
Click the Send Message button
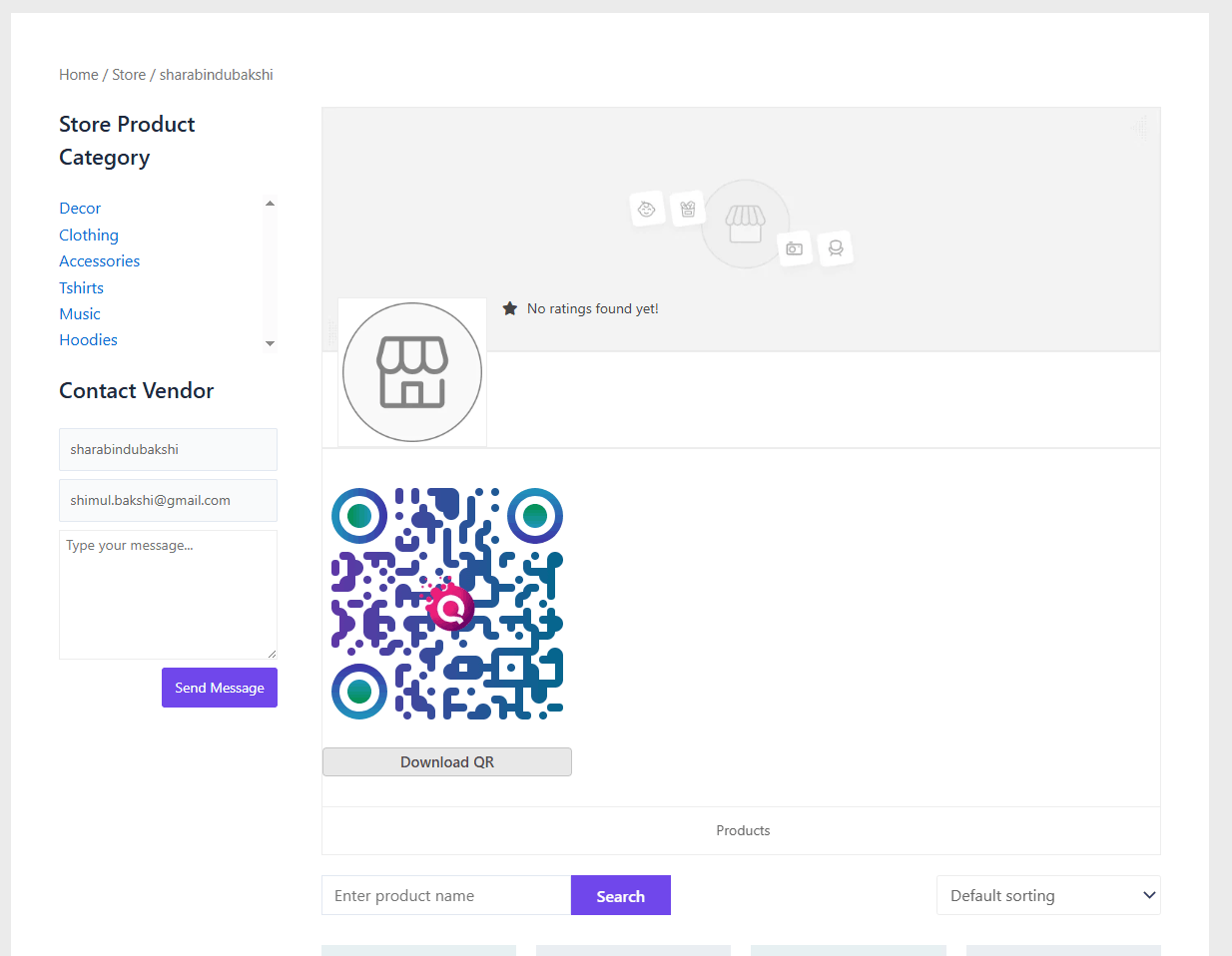[220, 688]
